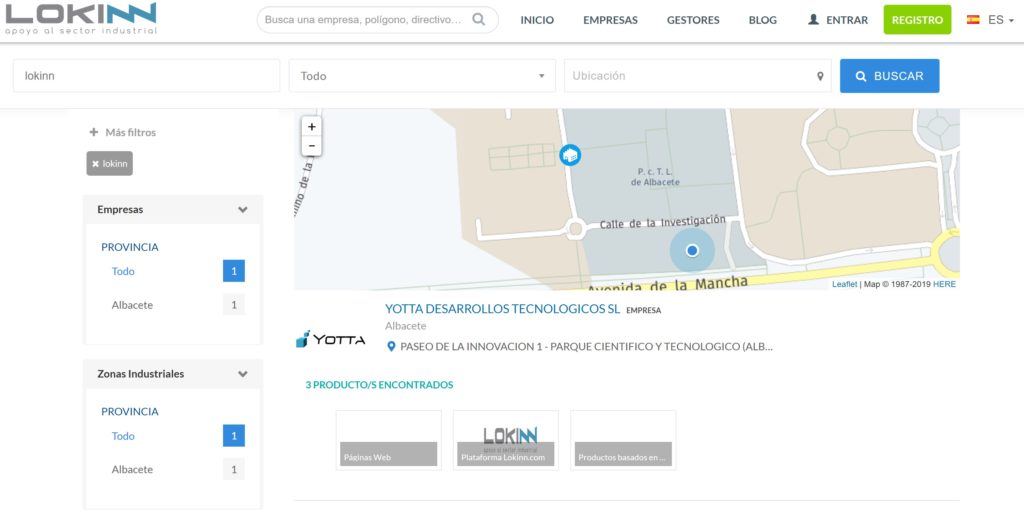Open YOTTA DESARROLLOS TECNOLOGICOS SL link
1024x512 pixels.
502,309
